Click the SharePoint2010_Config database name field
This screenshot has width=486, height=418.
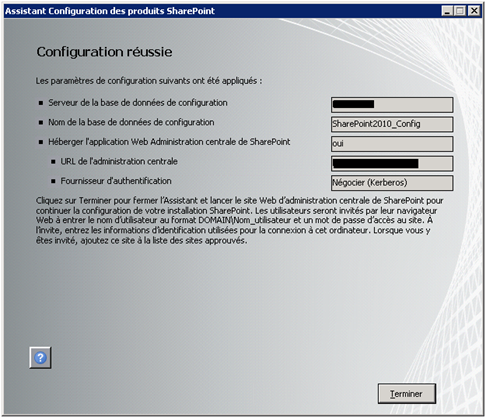(x=392, y=124)
